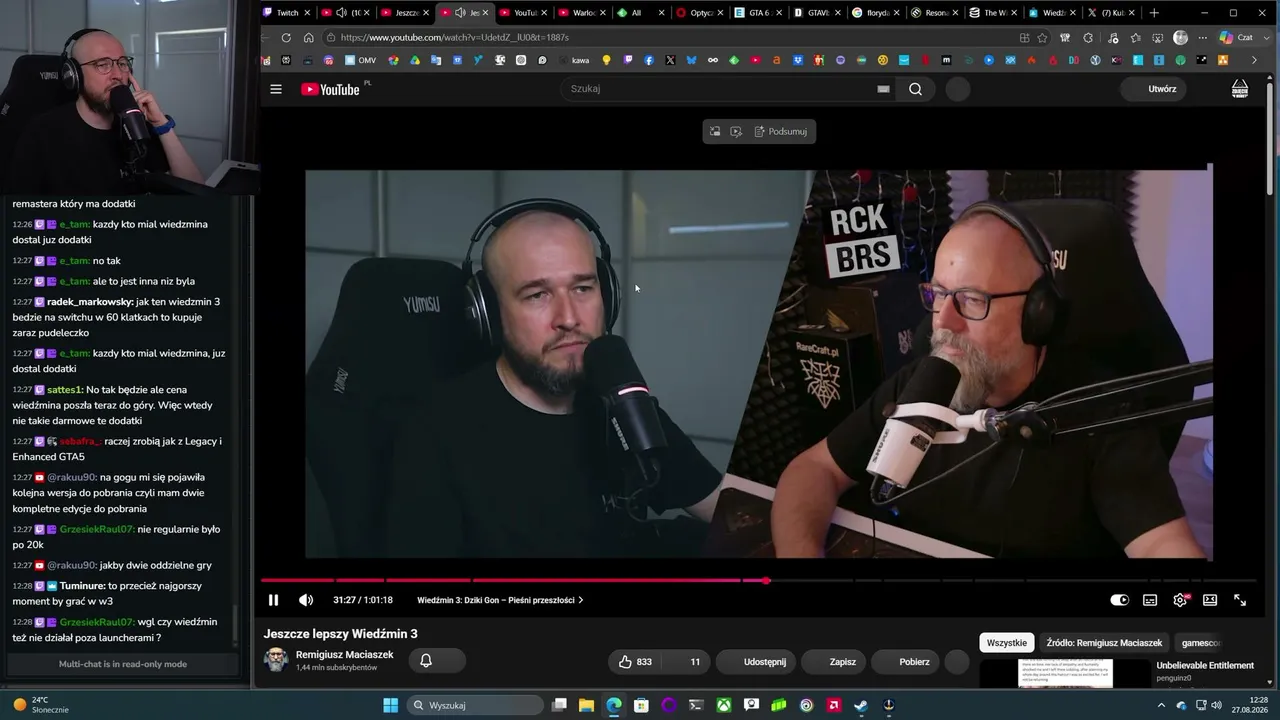Toggle the autoplay switch in the player
This screenshot has width=1280, height=720.
point(1119,600)
